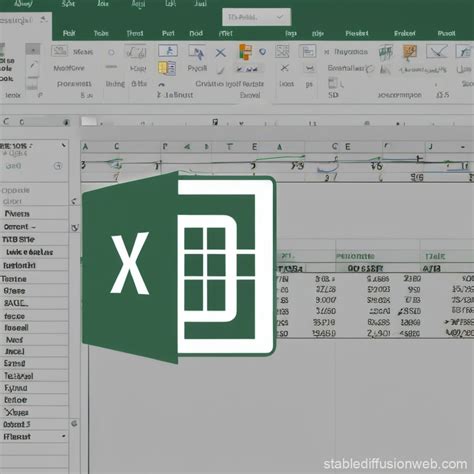474x474 pixels.
Task: Click the blue framed figure icon
Action: (168, 51)
